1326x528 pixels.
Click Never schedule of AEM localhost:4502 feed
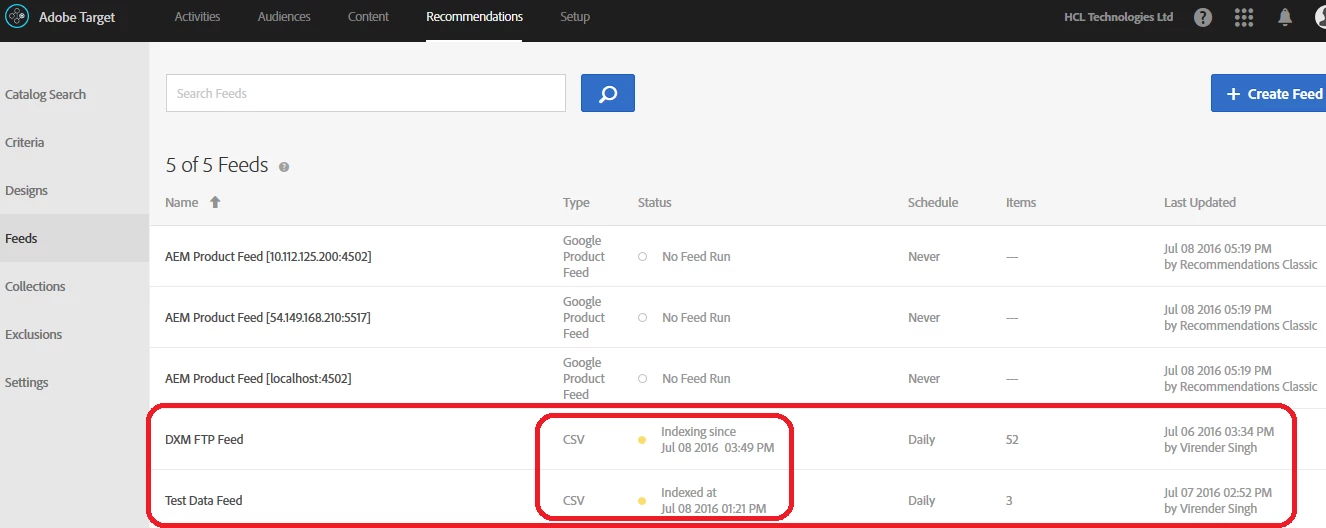tap(924, 379)
